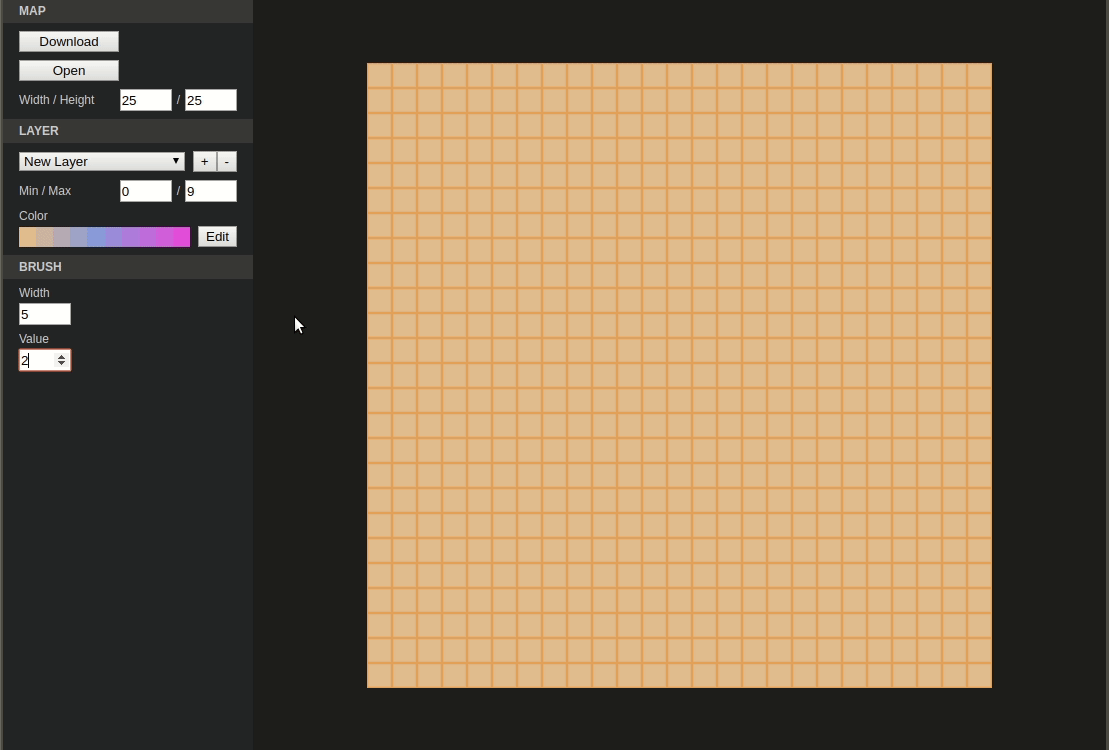The image size is (1109, 750).
Task: Increment the brush Value spinner arrow
Action: (x=62, y=357)
